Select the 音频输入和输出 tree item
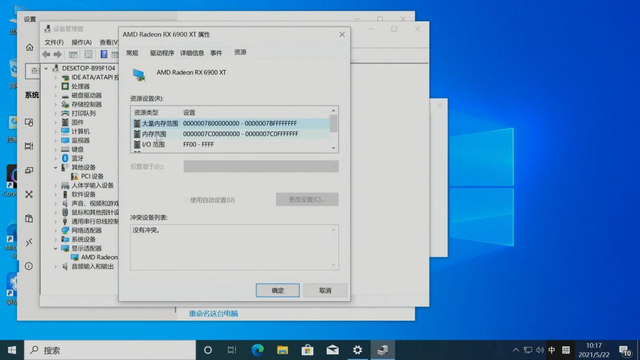 pos(92,266)
